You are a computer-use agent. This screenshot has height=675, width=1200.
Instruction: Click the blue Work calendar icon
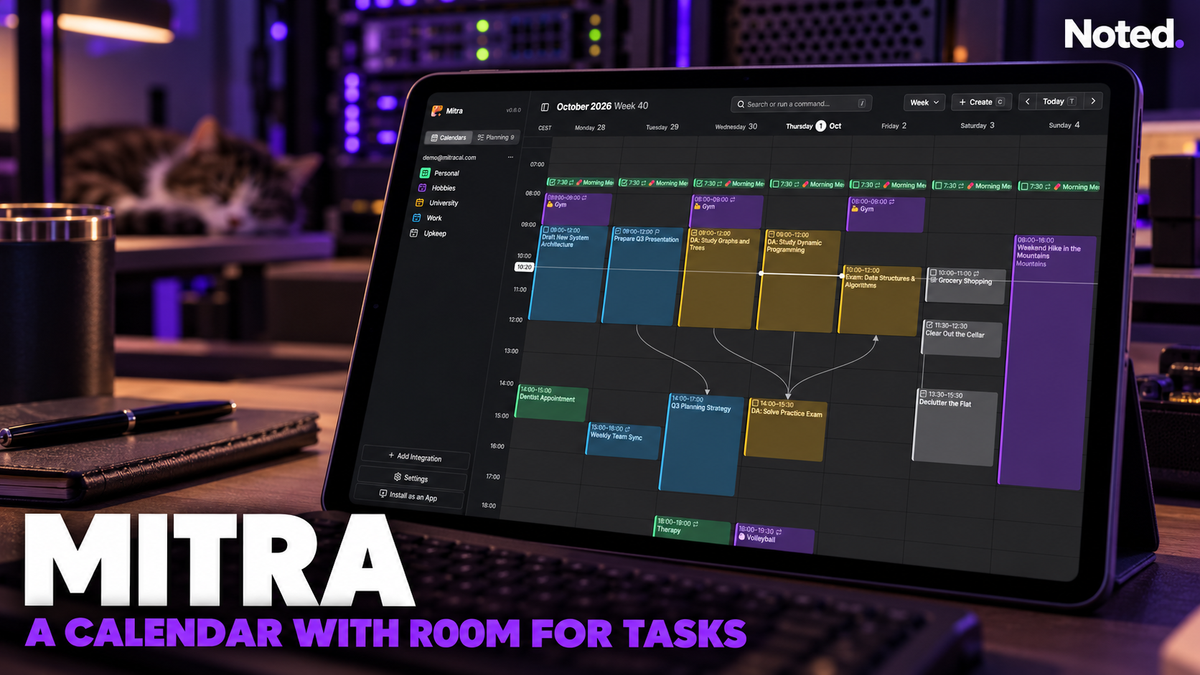(417, 218)
